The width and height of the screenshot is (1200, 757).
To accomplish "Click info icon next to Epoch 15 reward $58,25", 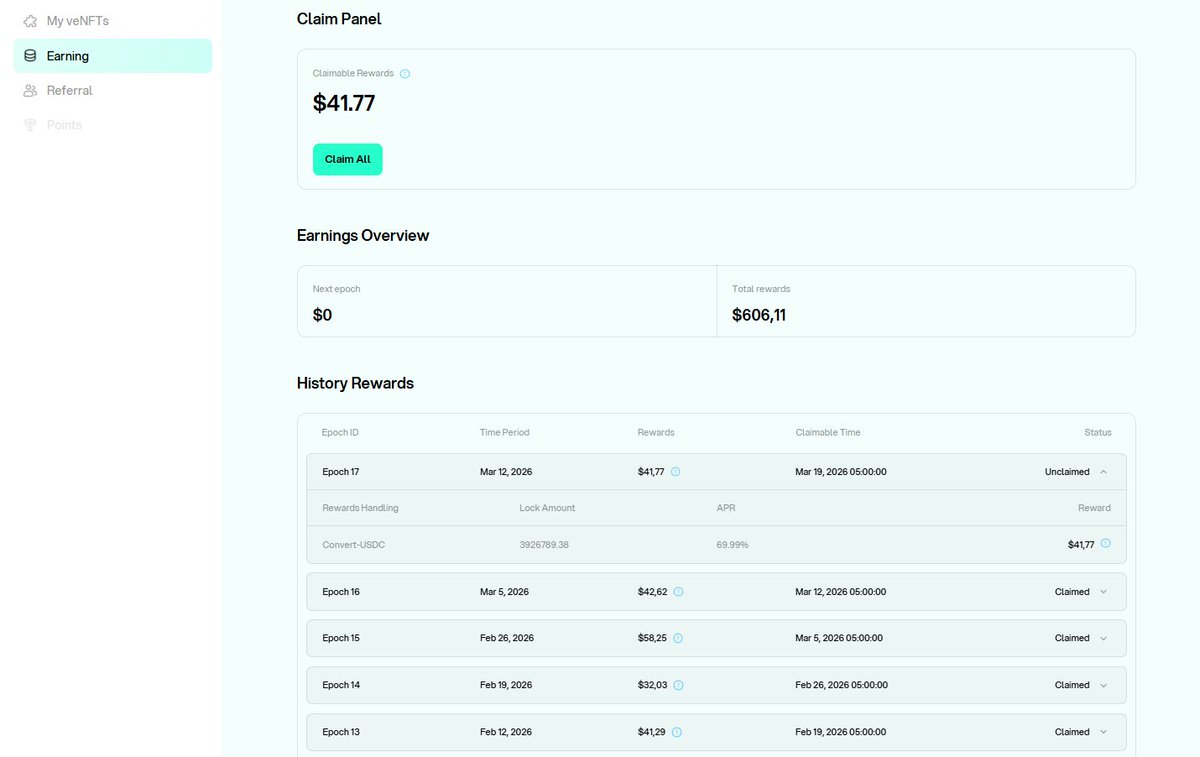I will pyautogui.click(x=678, y=638).
